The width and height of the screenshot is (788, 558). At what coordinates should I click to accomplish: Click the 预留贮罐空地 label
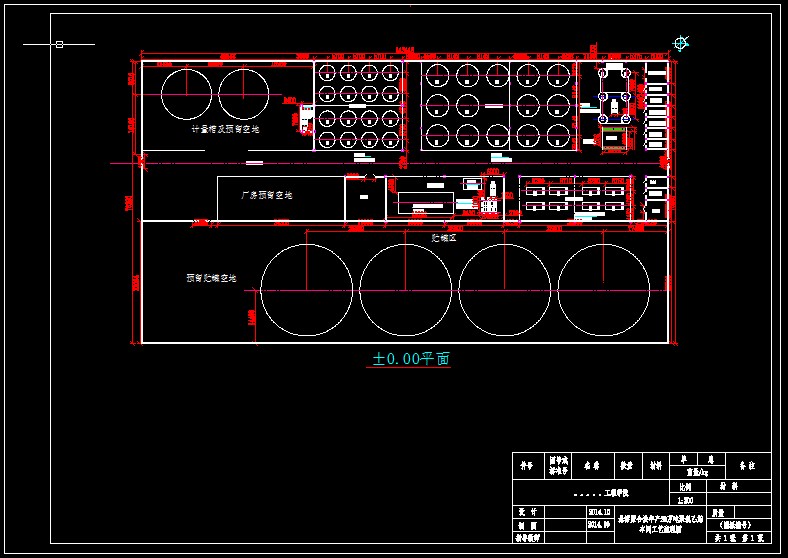[x=210, y=278]
